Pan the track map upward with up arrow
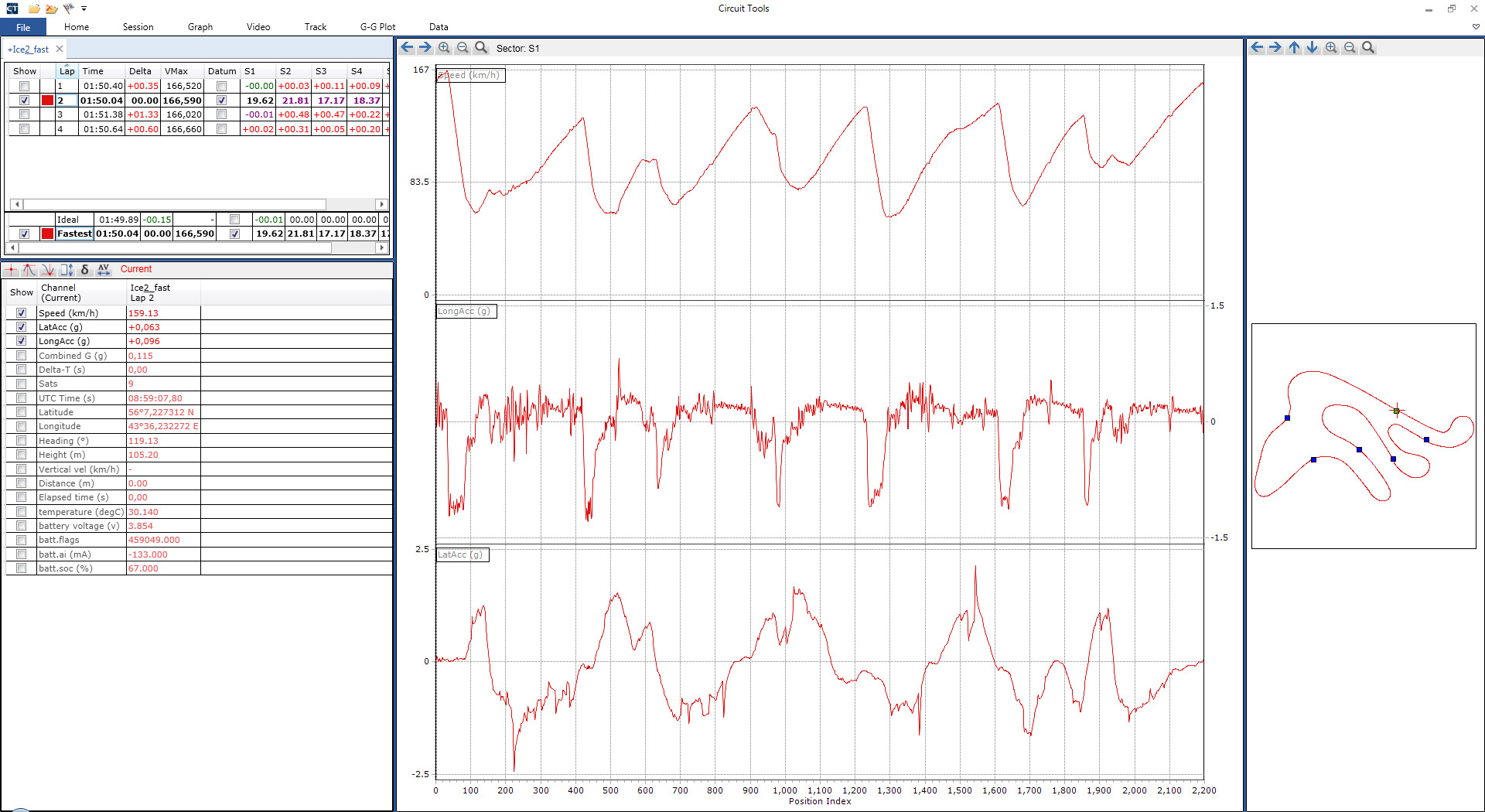 1294,48
